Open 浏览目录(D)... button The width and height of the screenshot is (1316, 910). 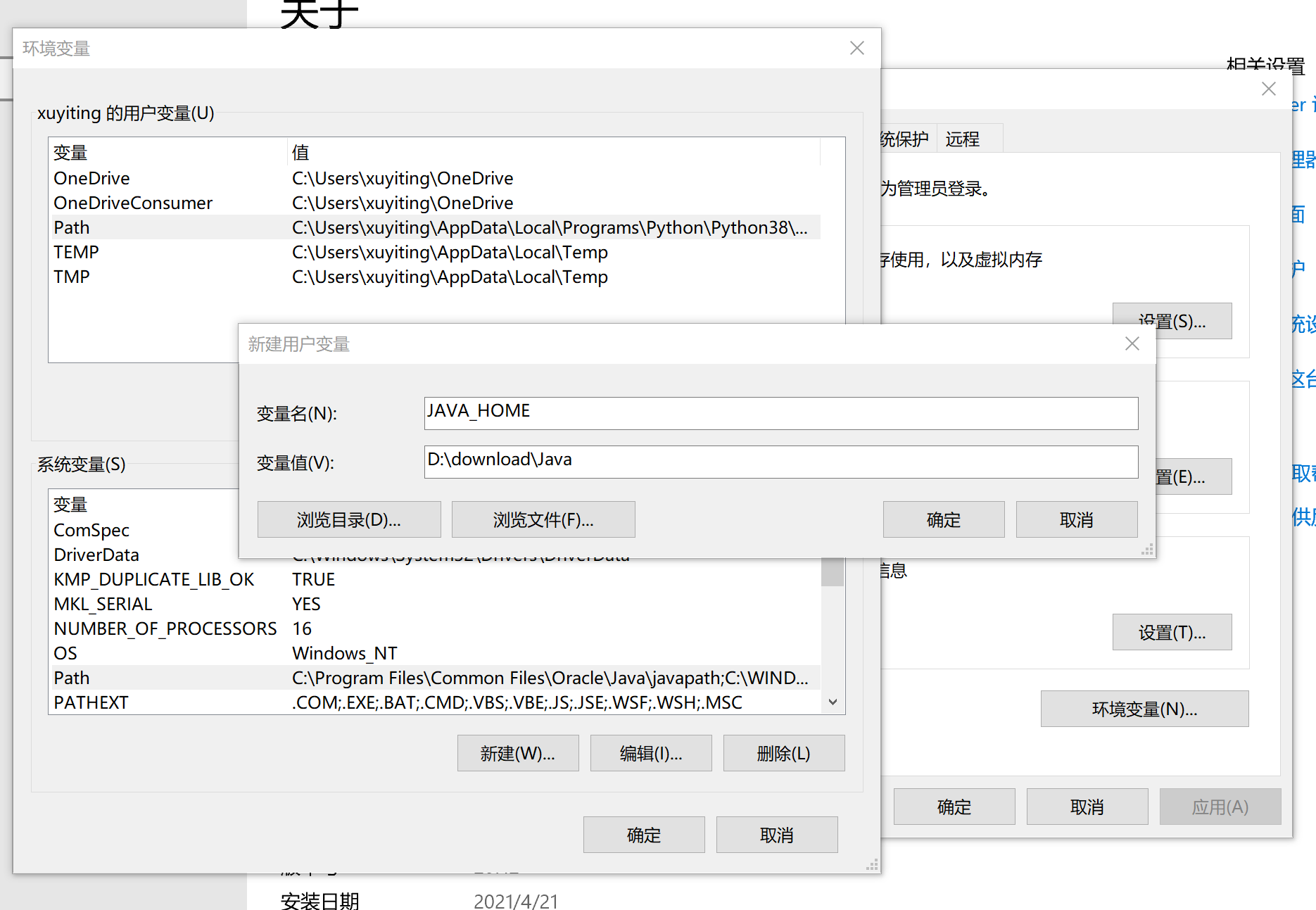349,519
